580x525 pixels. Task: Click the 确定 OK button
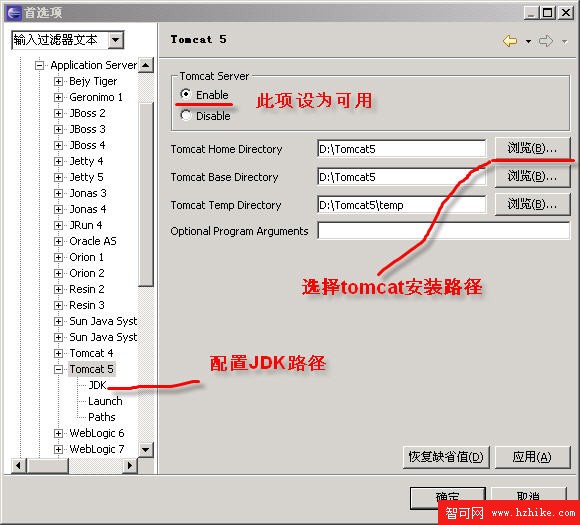tap(448, 498)
